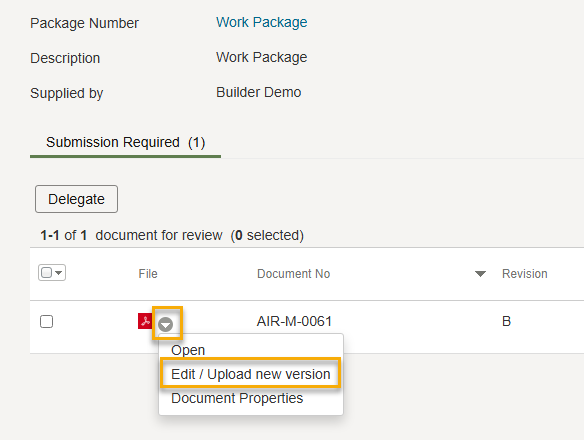Sort by the Document No column header
Viewport: 584px width, 440px height.
[293, 274]
